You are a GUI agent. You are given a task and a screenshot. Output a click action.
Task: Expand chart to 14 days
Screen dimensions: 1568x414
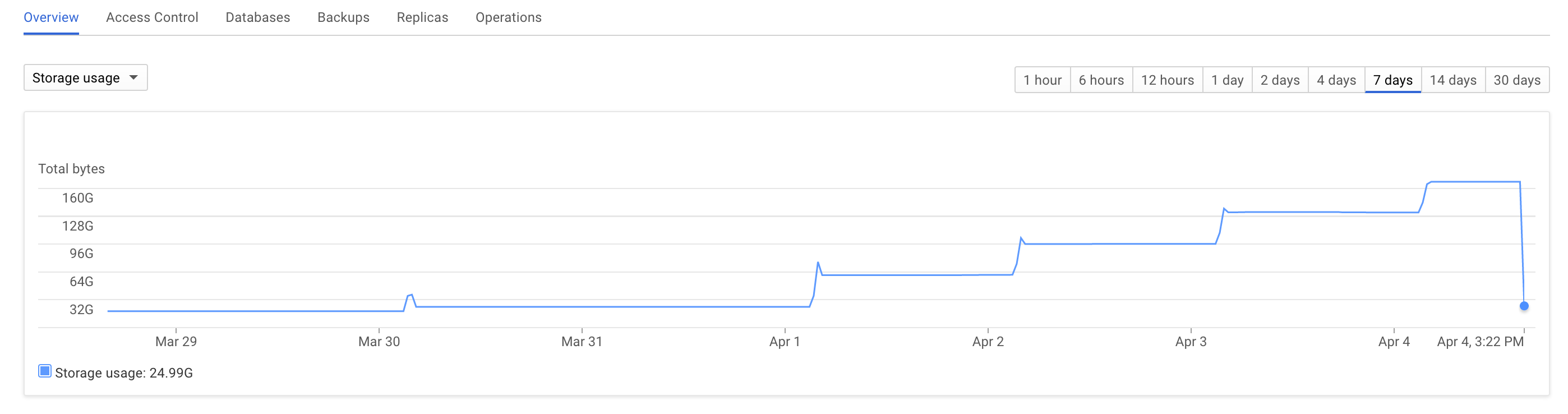(1454, 80)
